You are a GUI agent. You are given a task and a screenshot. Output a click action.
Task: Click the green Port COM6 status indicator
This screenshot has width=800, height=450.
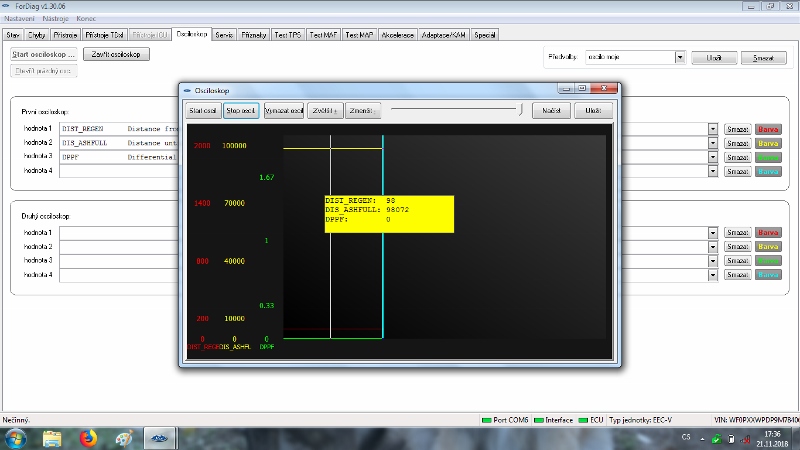[x=487, y=420]
